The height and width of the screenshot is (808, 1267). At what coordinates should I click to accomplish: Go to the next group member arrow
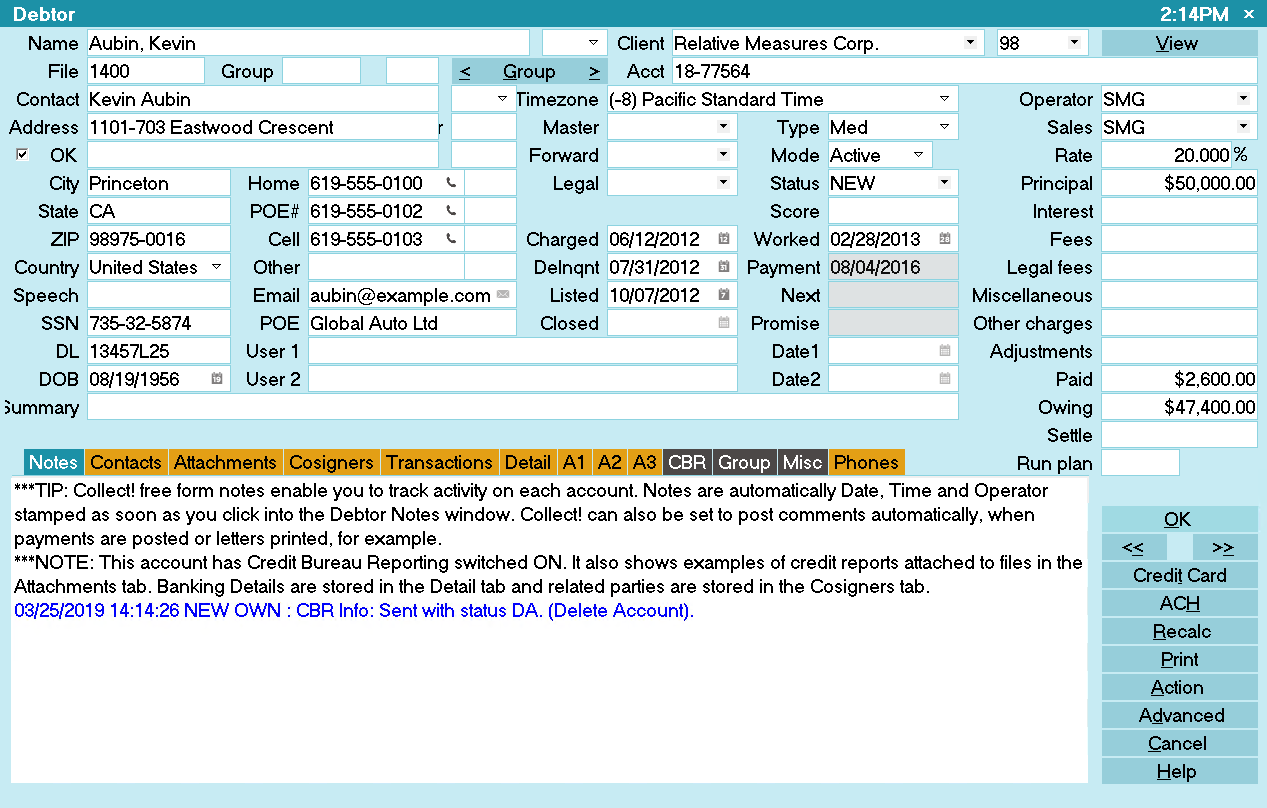tap(594, 71)
